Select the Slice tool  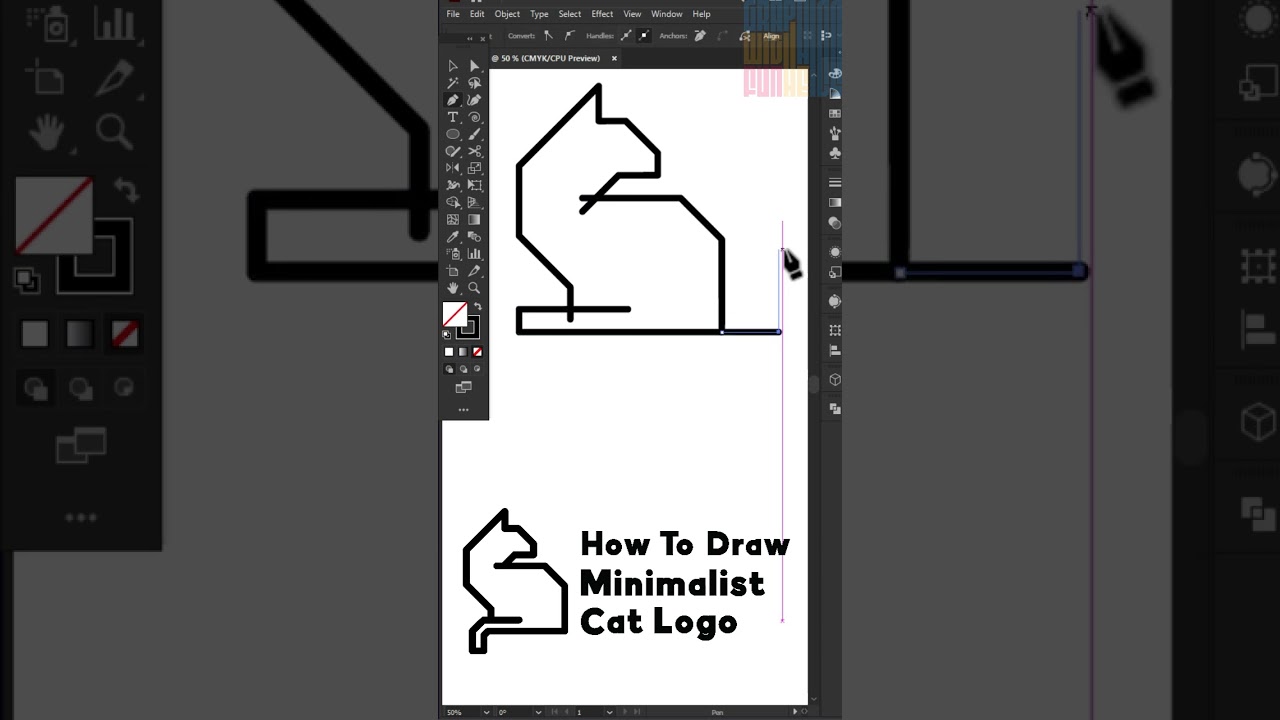pyautogui.click(x=474, y=271)
